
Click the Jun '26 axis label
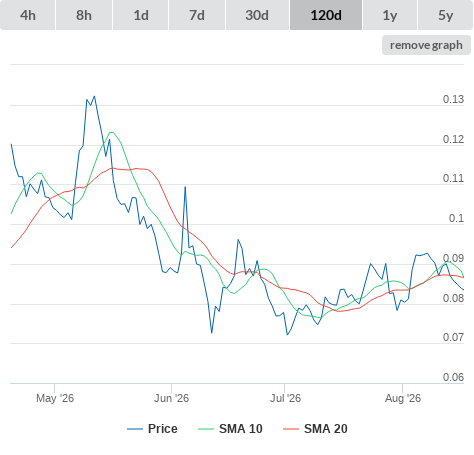tap(171, 398)
